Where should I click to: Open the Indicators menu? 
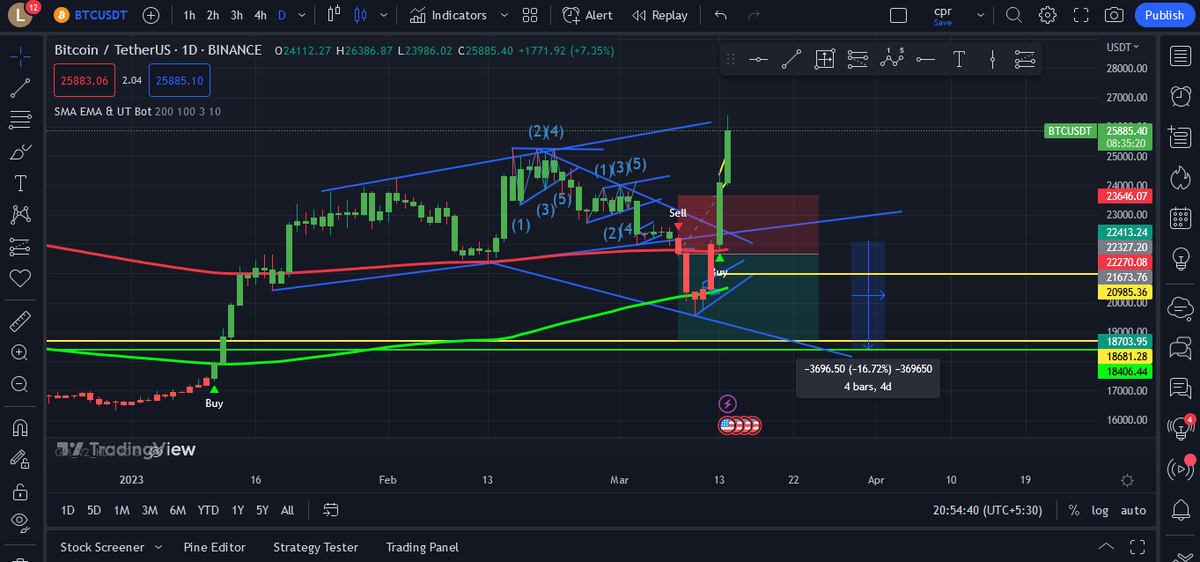[x=448, y=15]
